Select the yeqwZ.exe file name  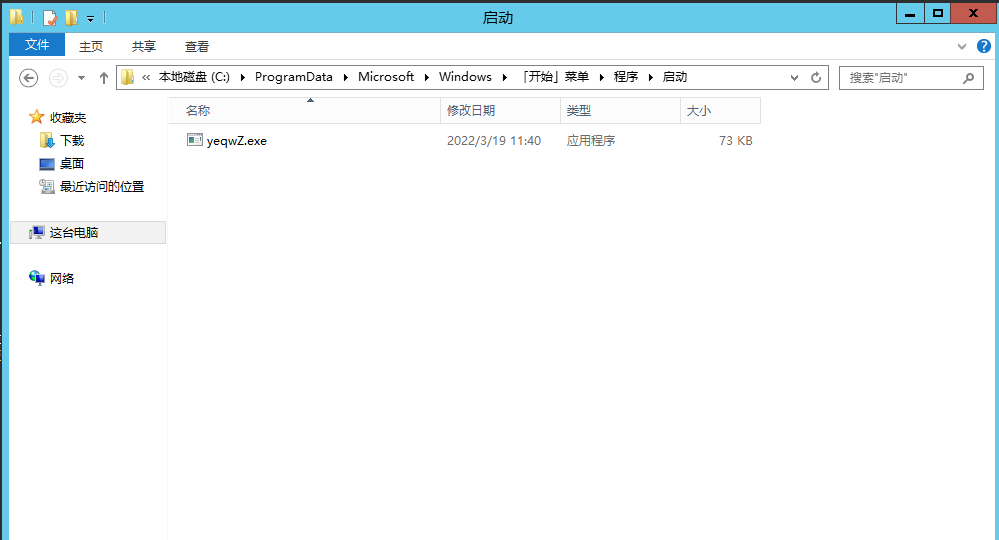(237, 141)
